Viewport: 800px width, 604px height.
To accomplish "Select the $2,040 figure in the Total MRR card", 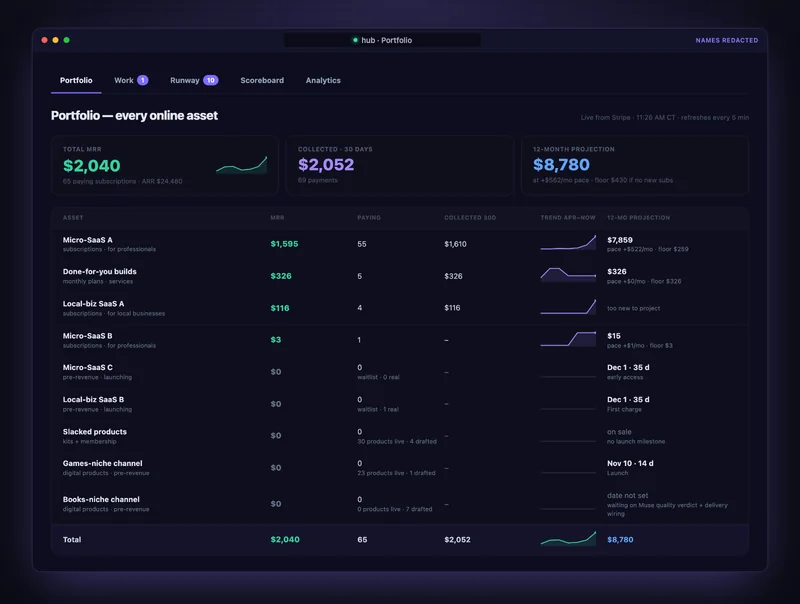I will [x=92, y=165].
